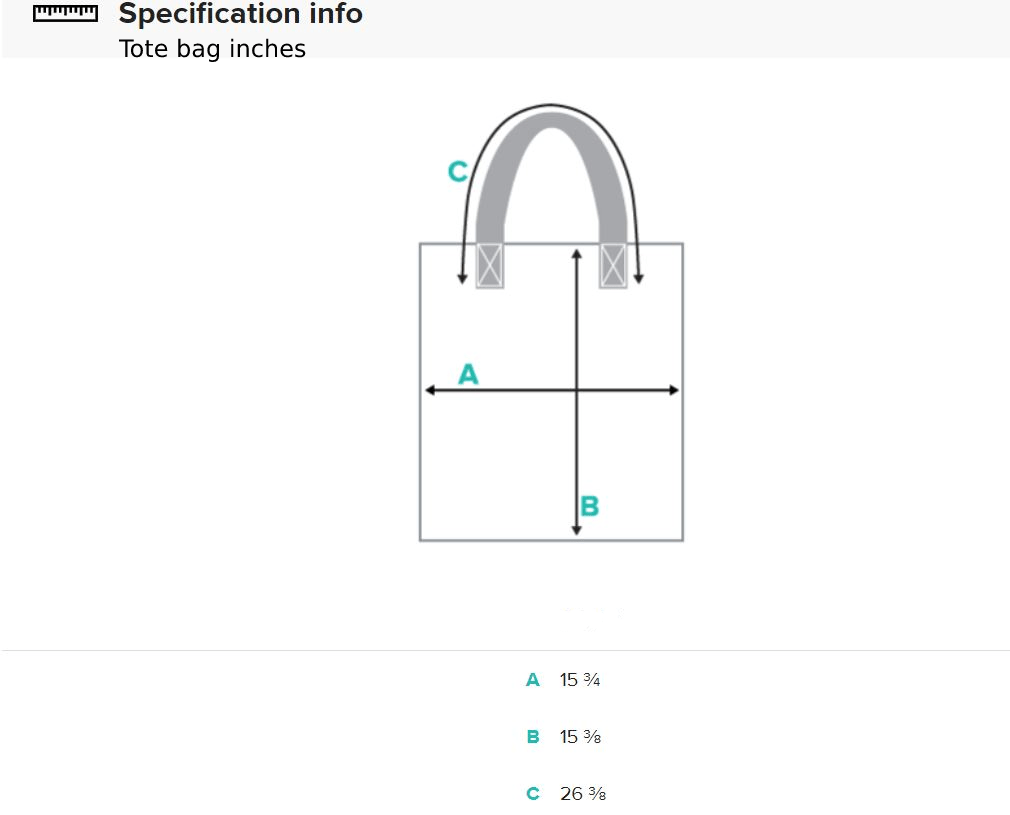Image resolution: width=1010 pixels, height=815 pixels.
Task: Click the left arrow tip of handle curve
Action: [x=462, y=279]
